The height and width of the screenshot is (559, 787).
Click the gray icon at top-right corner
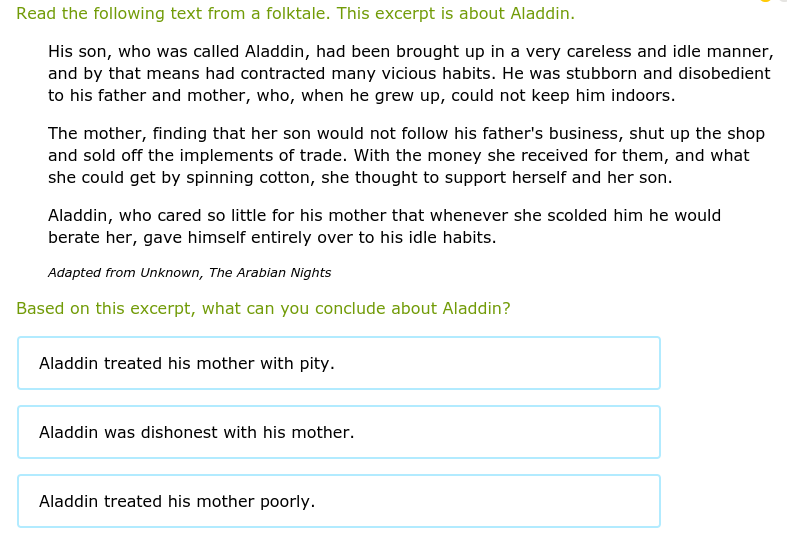pyautogui.click(x=782, y=2)
